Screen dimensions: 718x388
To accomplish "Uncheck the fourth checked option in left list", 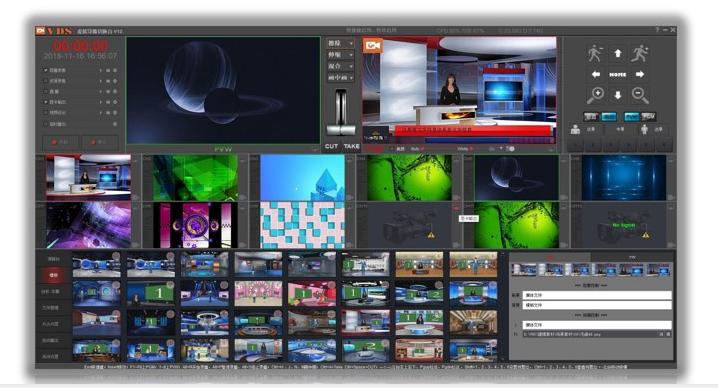I will coord(46,102).
